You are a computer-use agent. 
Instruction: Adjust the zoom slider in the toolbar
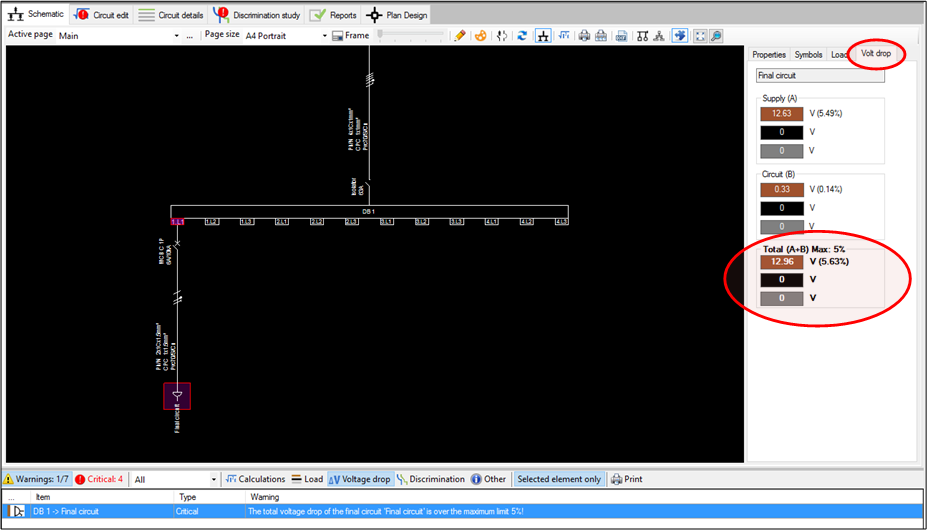[x=411, y=34]
